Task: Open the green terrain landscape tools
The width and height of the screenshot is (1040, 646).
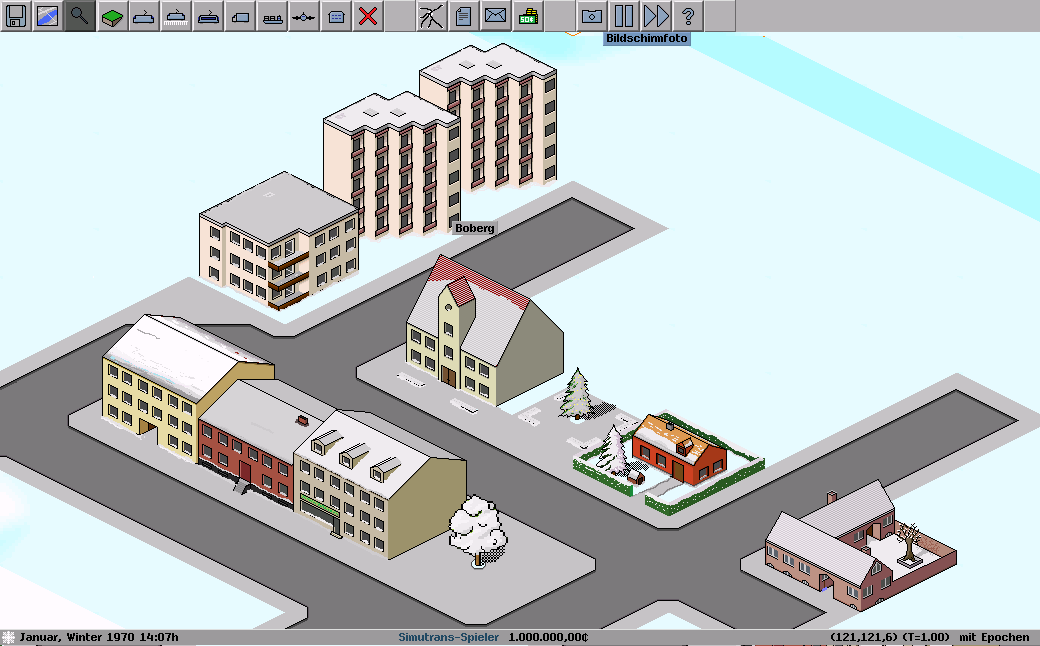Action: 112,16
